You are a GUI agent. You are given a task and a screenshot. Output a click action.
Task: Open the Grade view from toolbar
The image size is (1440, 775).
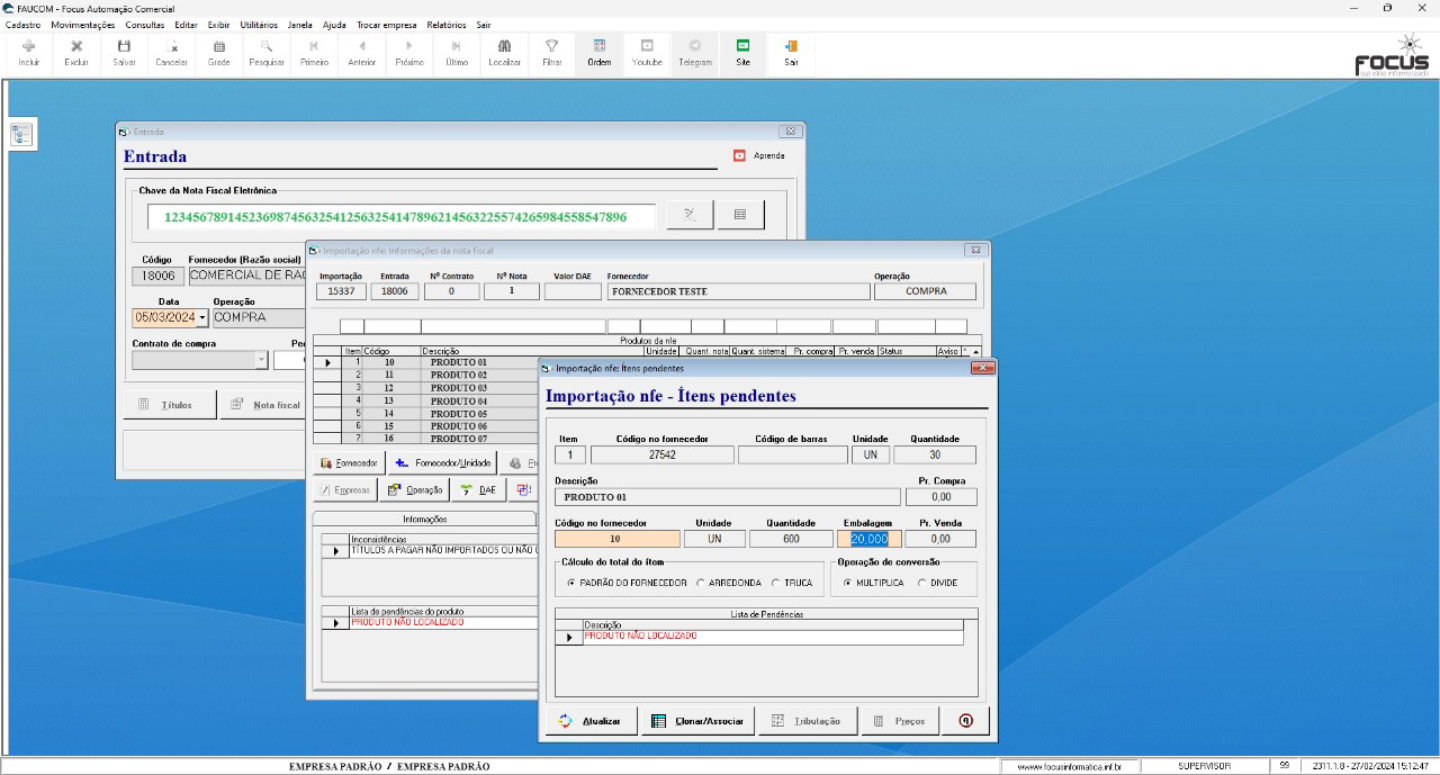click(219, 52)
